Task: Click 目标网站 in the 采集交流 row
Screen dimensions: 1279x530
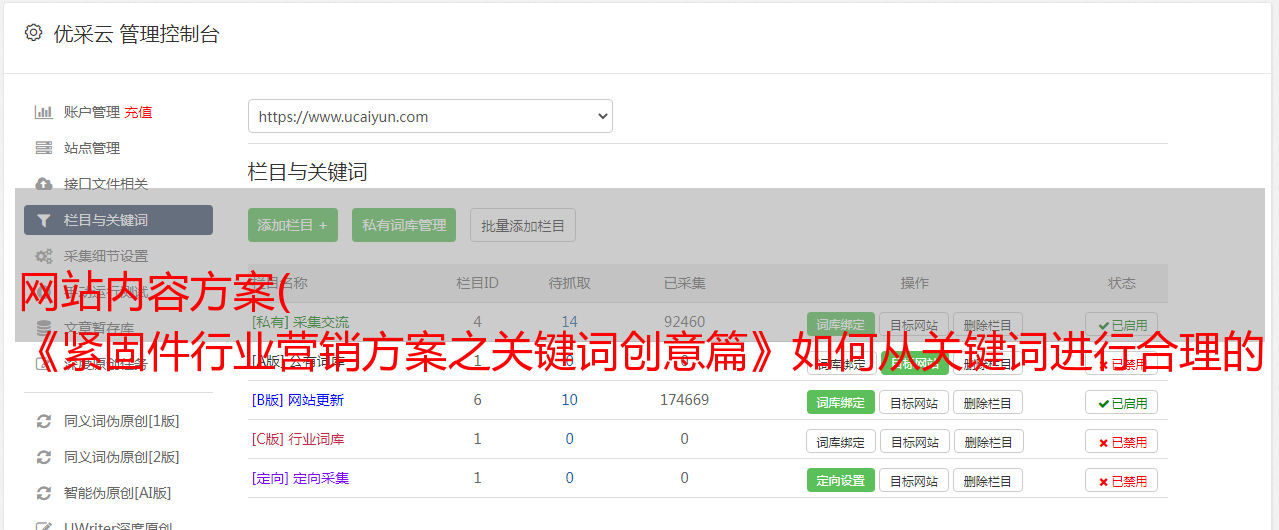Action: (x=914, y=325)
